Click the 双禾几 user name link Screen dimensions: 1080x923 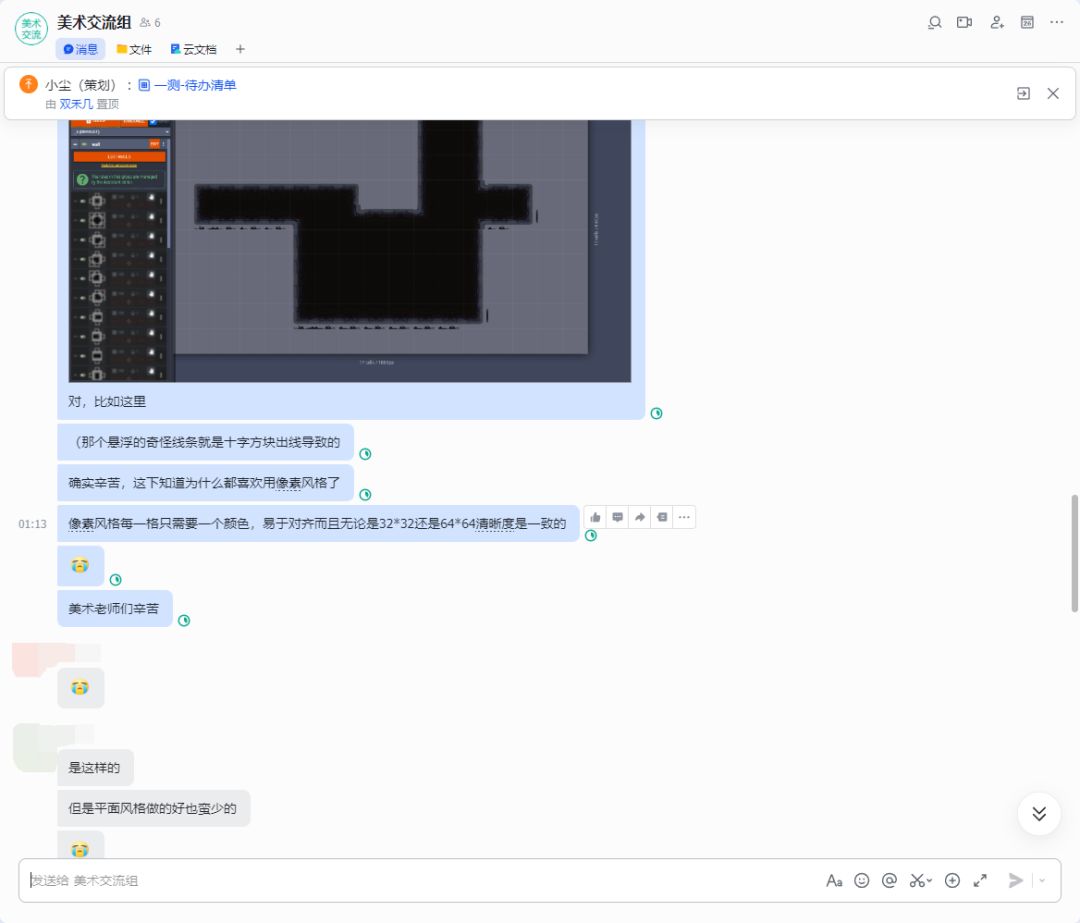coord(76,104)
